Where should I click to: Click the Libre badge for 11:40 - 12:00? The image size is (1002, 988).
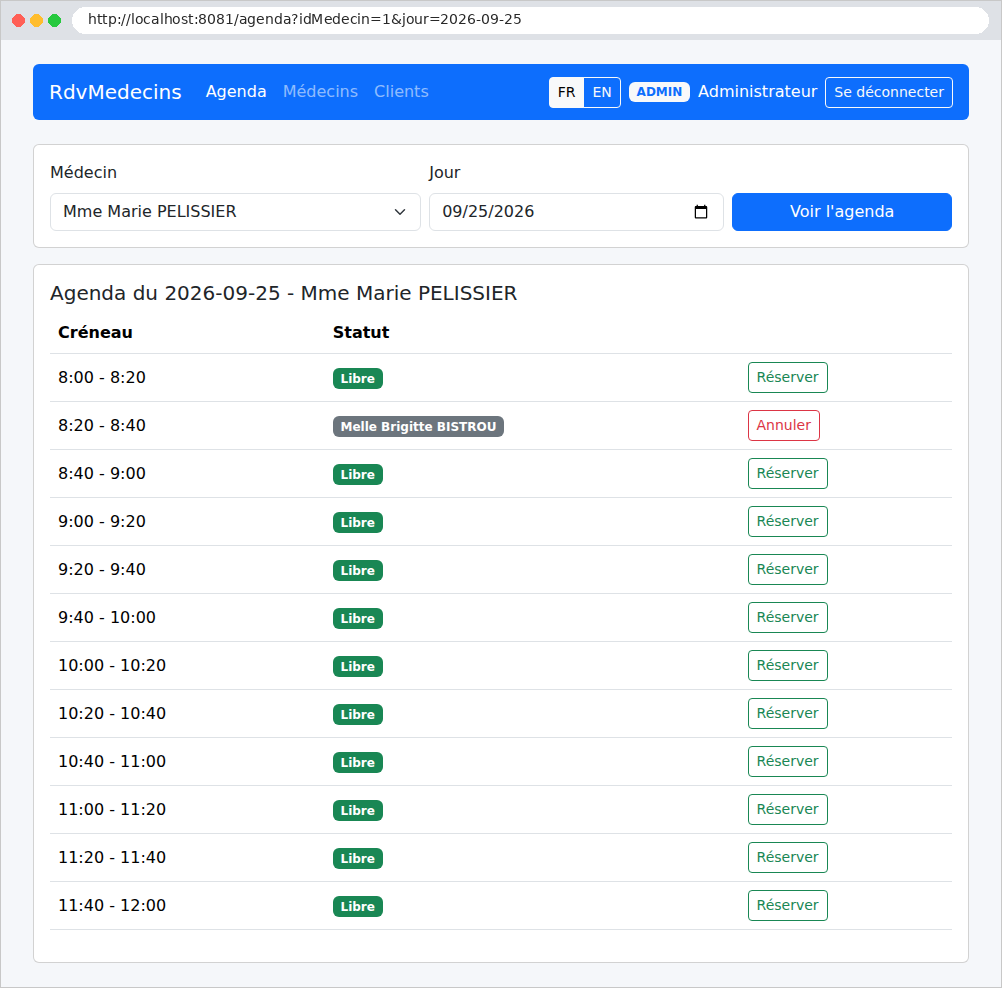pos(357,906)
